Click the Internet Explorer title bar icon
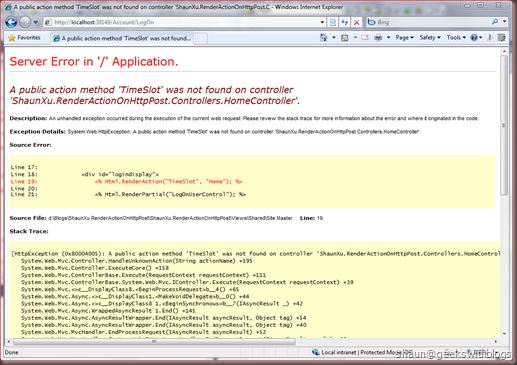This screenshot has width=517, height=365. (8, 7)
